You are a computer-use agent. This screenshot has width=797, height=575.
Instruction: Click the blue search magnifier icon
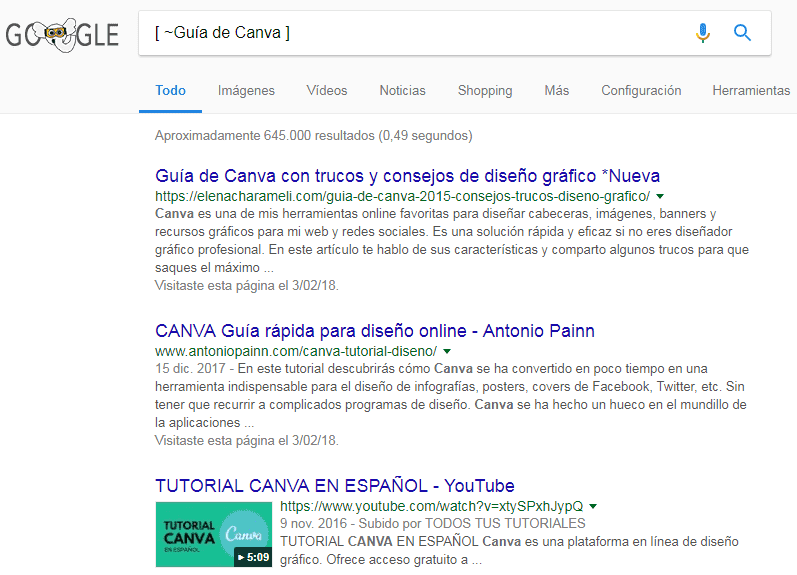click(x=742, y=33)
